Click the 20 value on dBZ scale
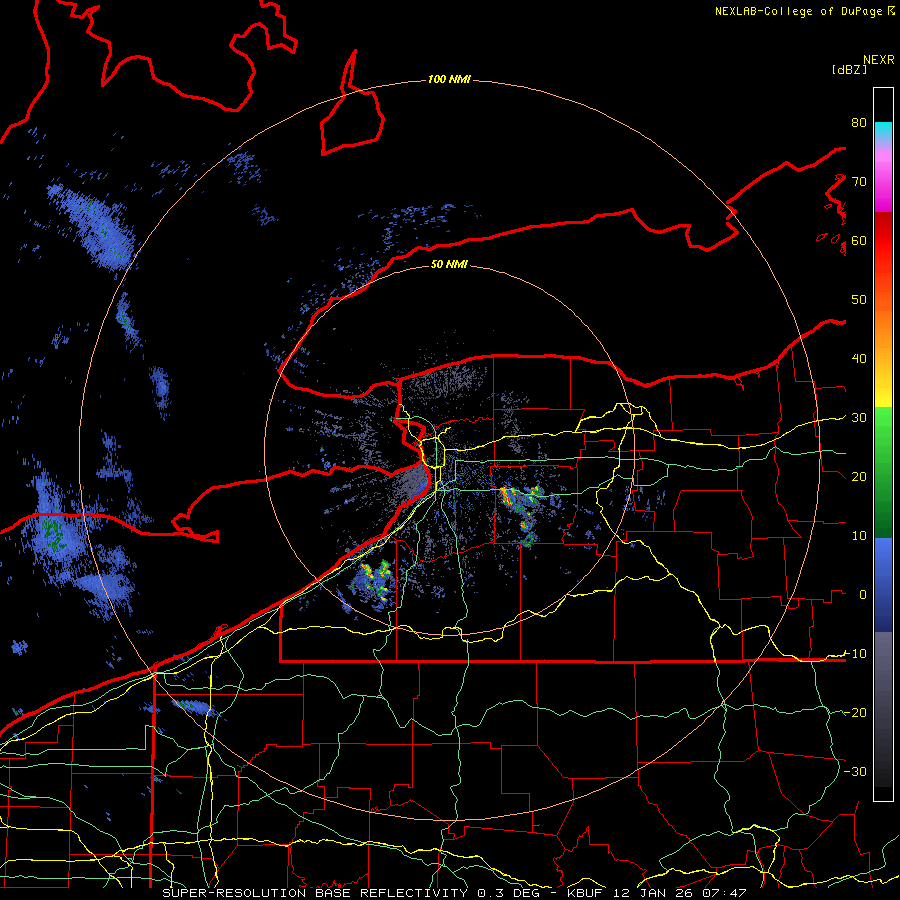Screen dimensions: 900x900 pyautogui.click(x=859, y=477)
